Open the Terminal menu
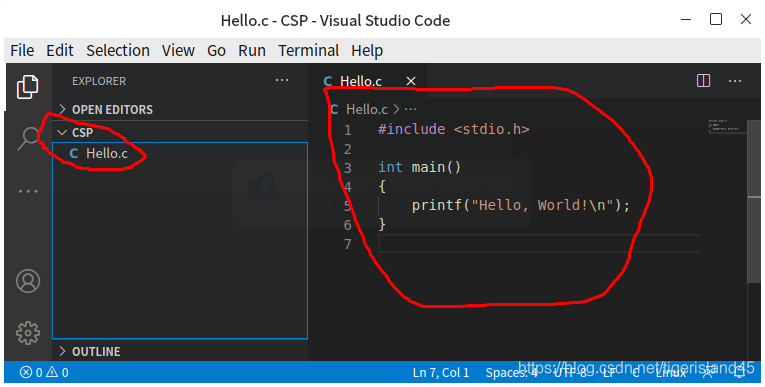Screen dimensions: 765x387 point(308,50)
